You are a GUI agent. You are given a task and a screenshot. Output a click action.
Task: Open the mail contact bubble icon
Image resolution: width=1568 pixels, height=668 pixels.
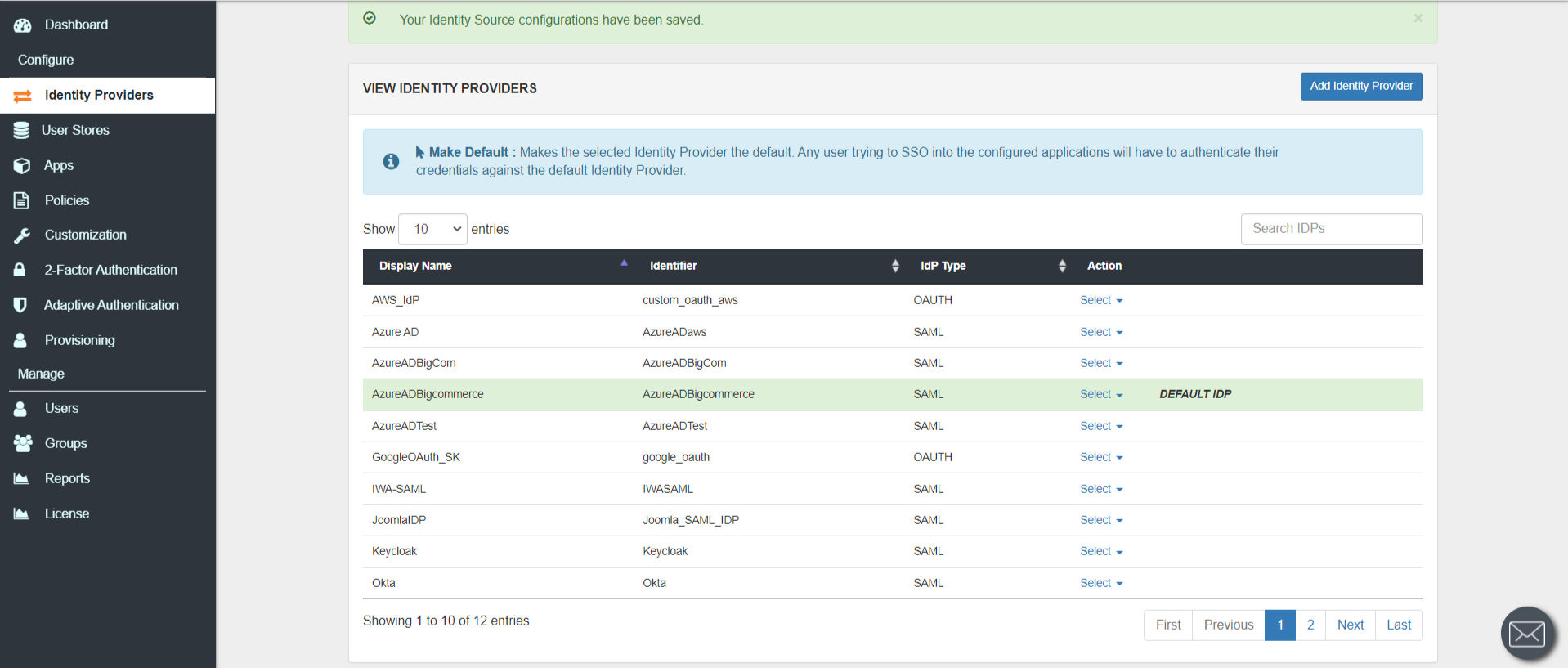(1526, 633)
